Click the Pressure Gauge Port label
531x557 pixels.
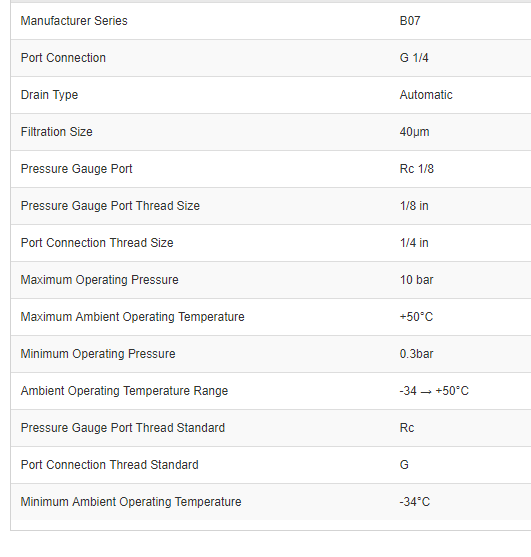[x=76, y=169]
